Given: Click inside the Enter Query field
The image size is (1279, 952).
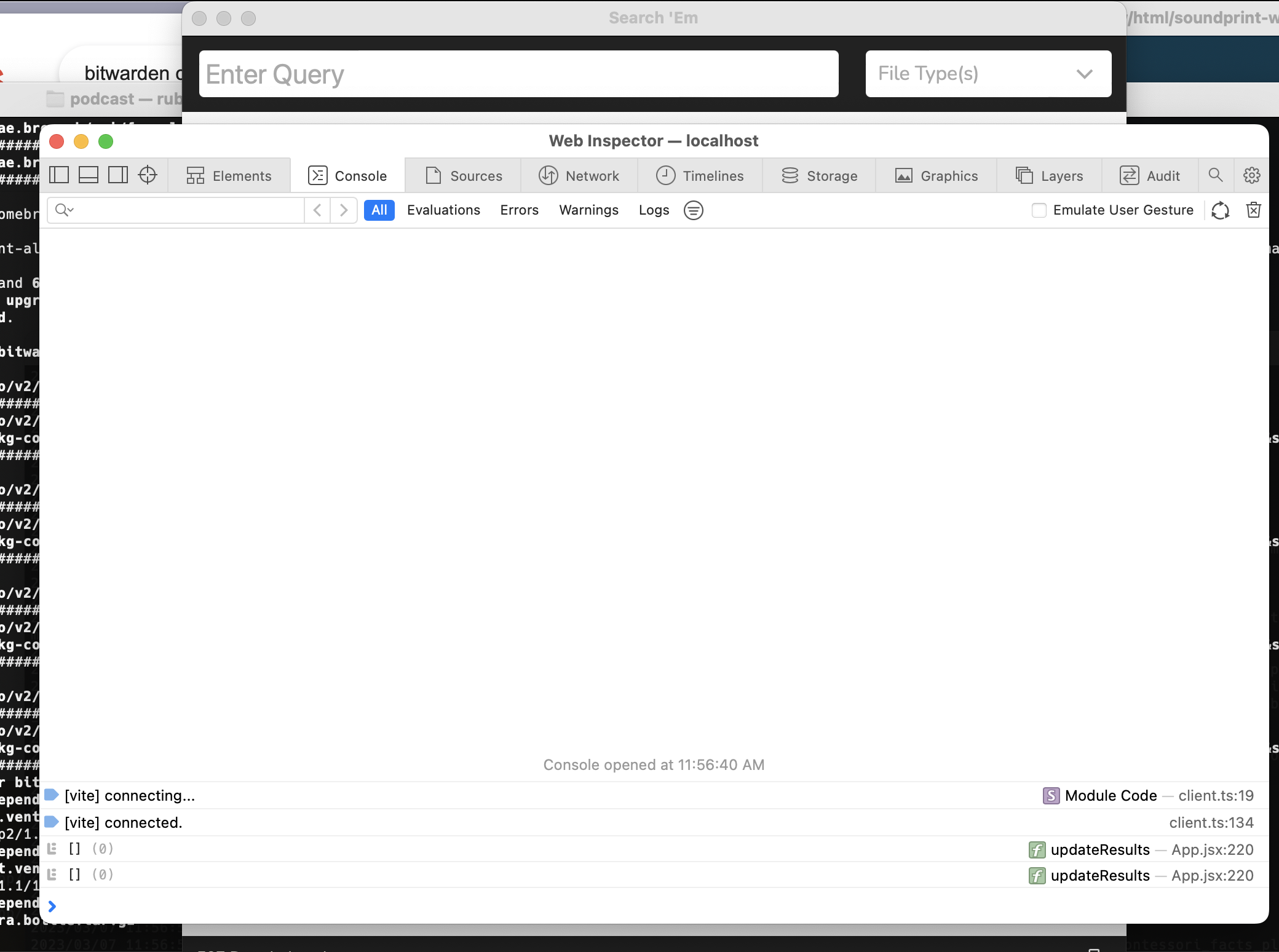Looking at the screenshot, I should point(518,74).
